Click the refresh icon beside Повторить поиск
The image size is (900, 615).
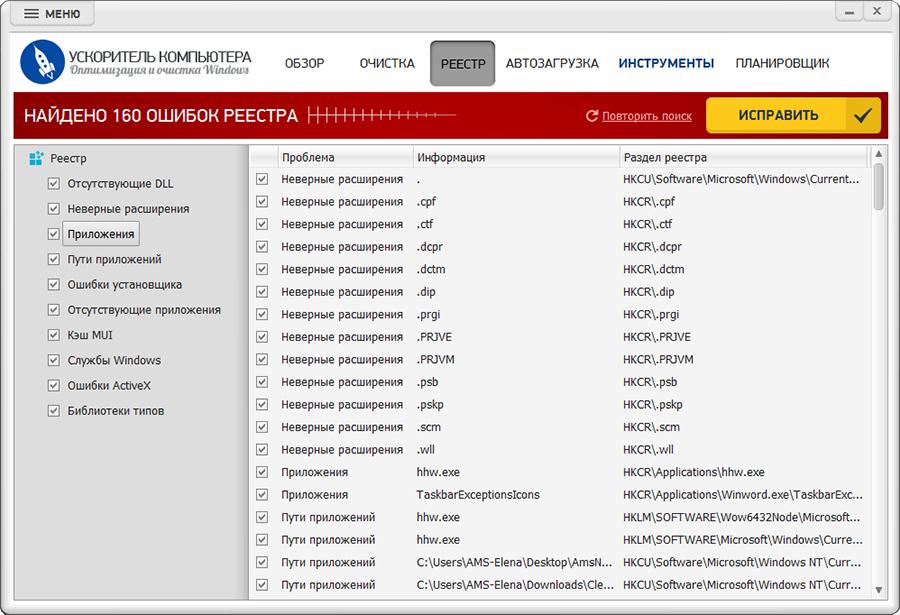point(592,116)
